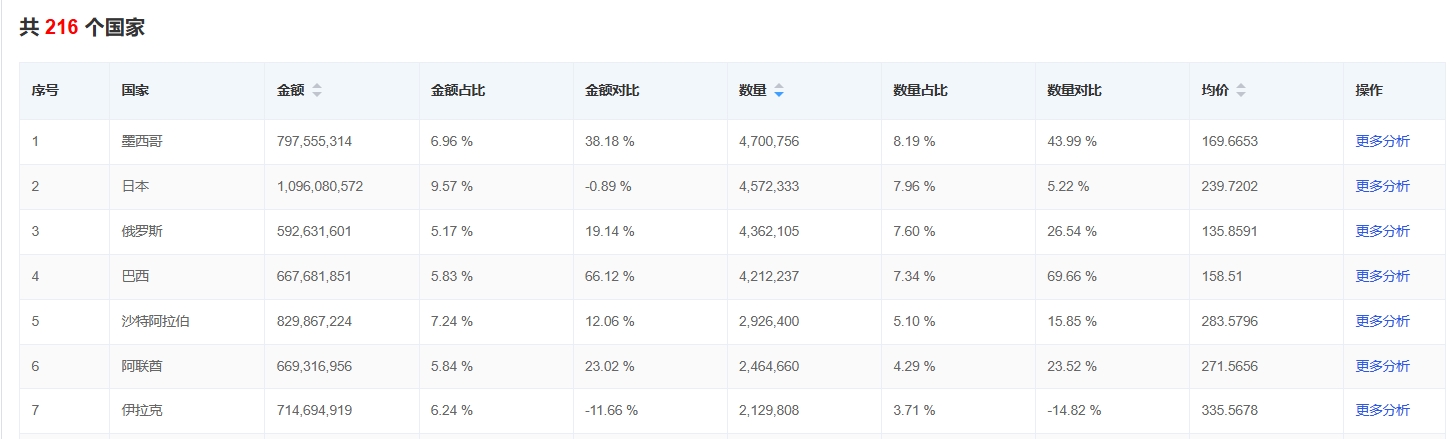Click average price 169.6653

coord(1230,141)
